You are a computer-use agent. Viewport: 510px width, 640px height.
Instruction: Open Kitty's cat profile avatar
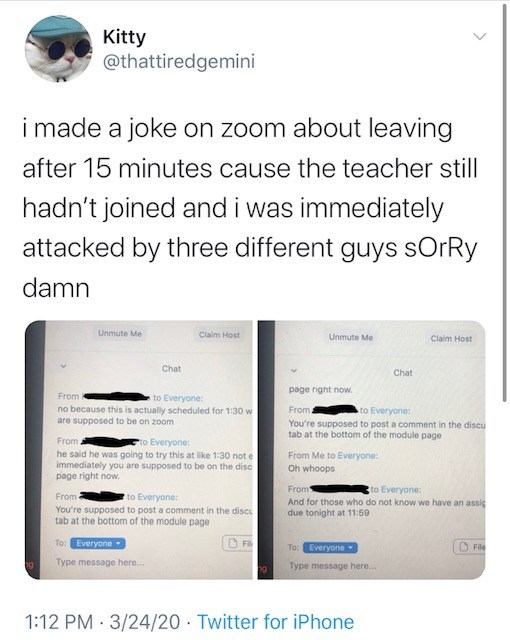click(x=58, y=49)
